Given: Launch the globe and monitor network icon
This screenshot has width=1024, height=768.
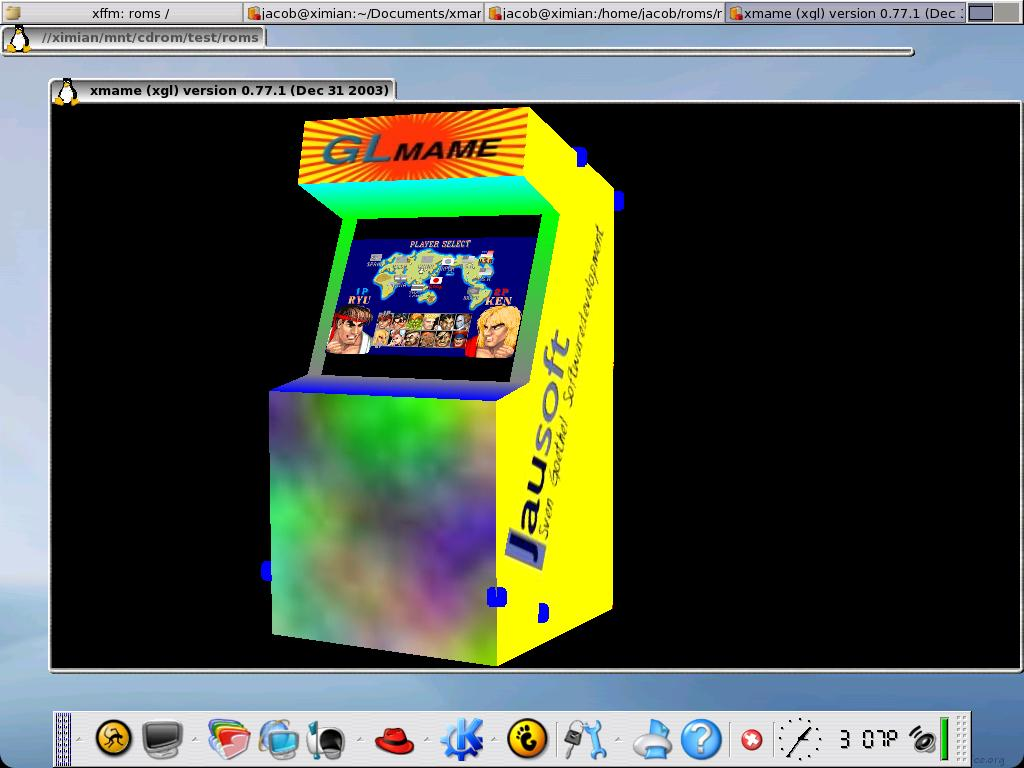Looking at the screenshot, I should click(x=279, y=739).
